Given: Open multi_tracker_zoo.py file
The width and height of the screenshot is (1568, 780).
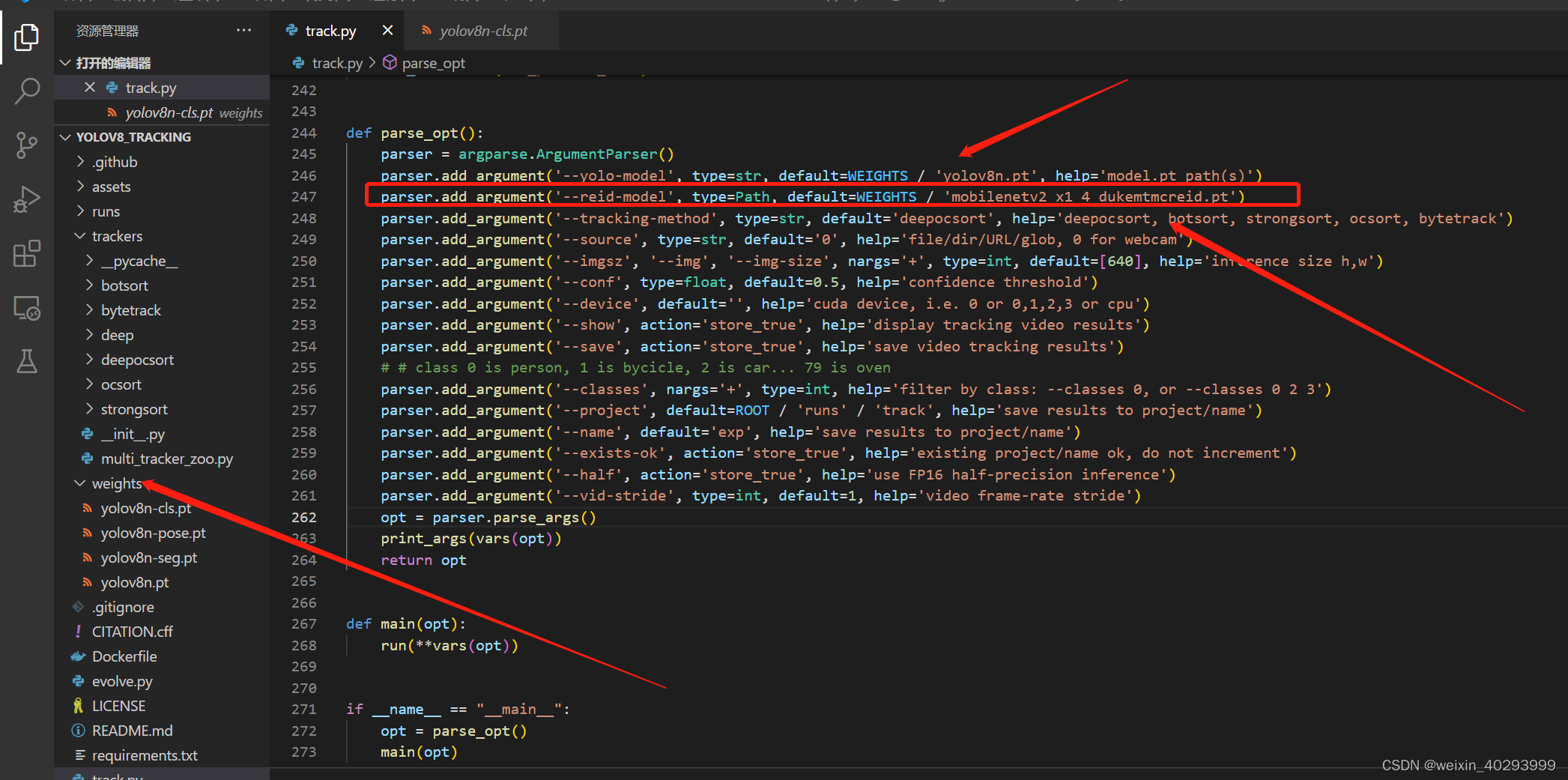Looking at the screenshot, I should [166, 459].
